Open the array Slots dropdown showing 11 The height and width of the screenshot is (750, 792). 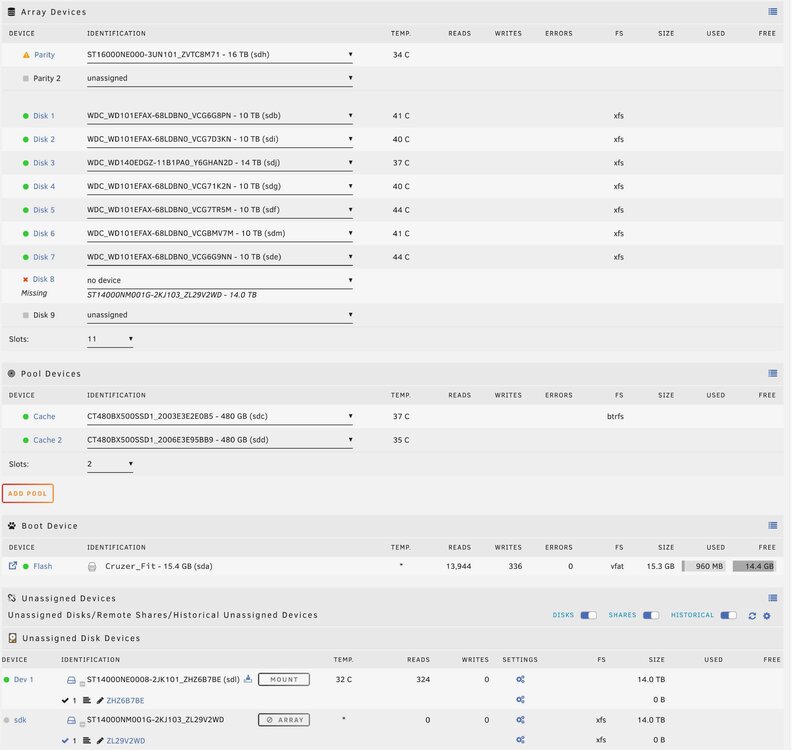pyautogui.click(x=110, y=339)
